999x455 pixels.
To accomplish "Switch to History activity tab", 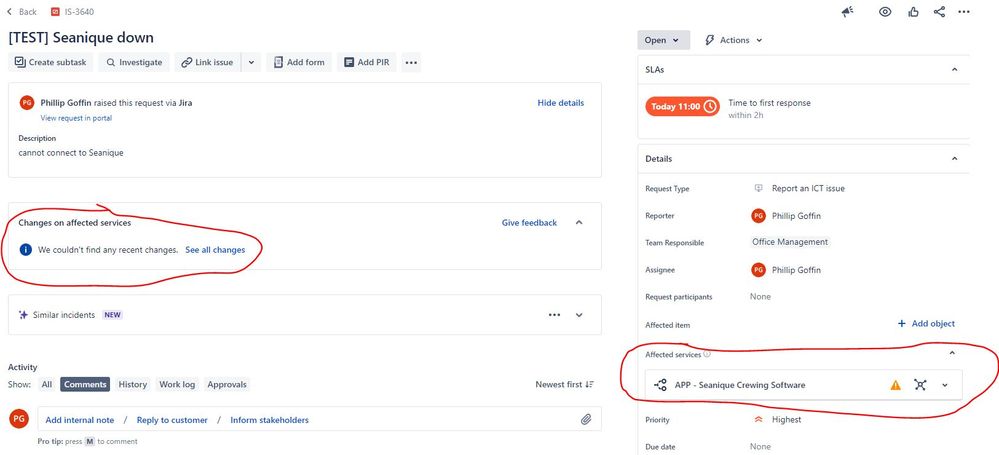I will [x=133, y=384].
